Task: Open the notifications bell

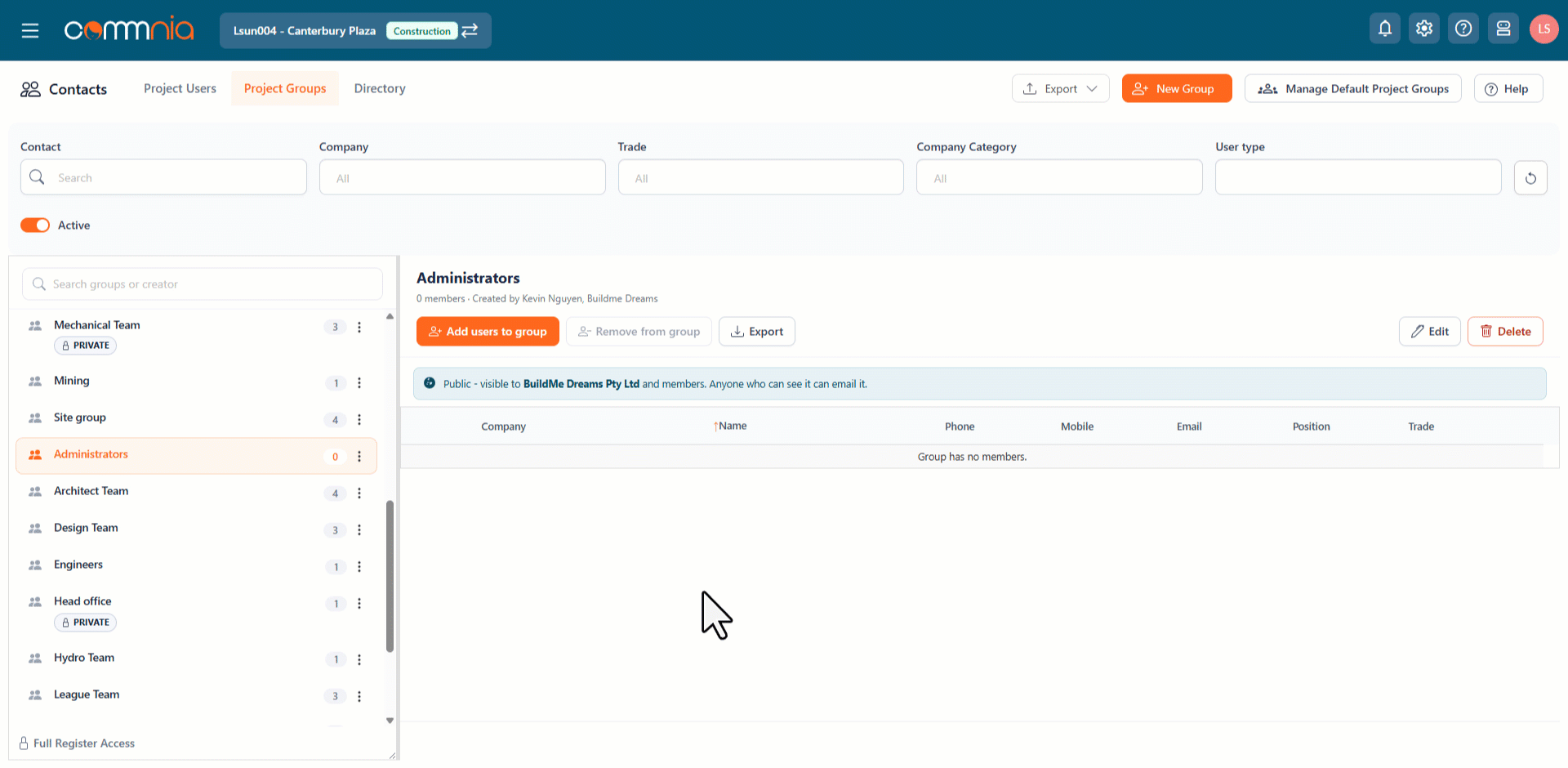Action: coord(1385,29)
